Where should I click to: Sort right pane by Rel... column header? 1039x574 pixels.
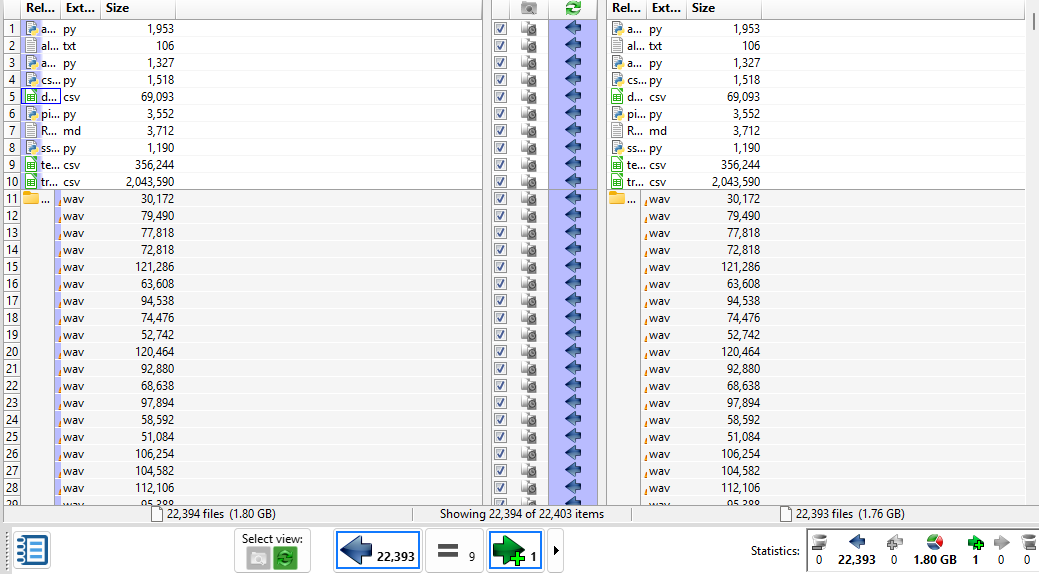coord(626,8)
